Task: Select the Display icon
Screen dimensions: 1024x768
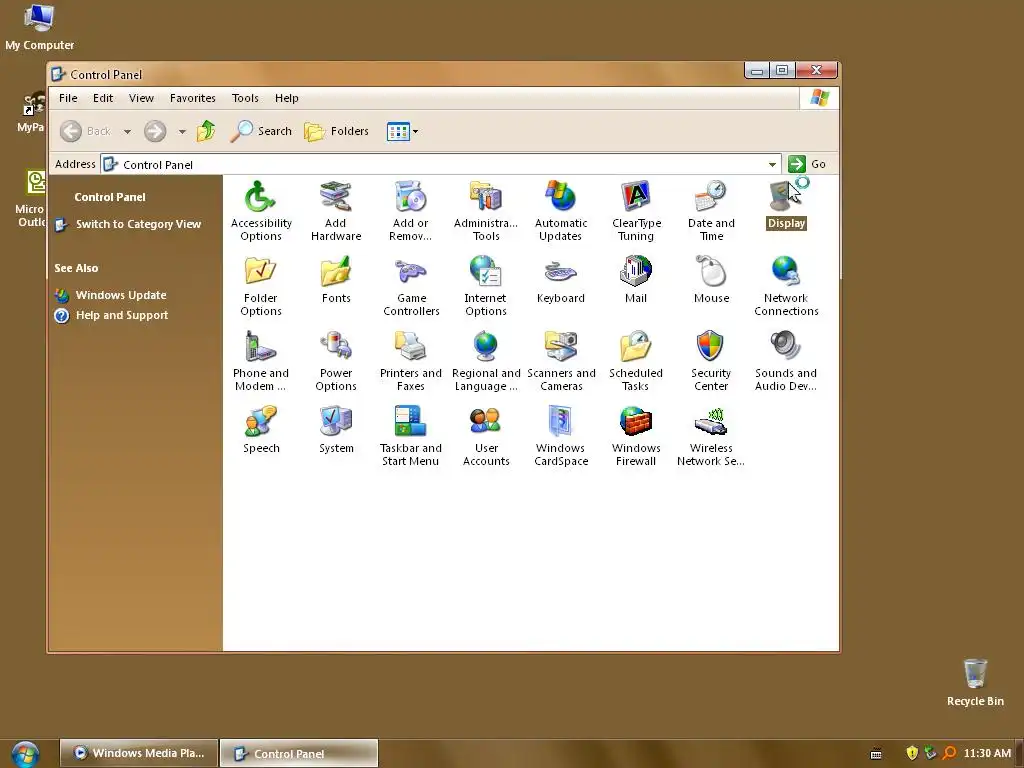Action: click(x=786, y=204)
